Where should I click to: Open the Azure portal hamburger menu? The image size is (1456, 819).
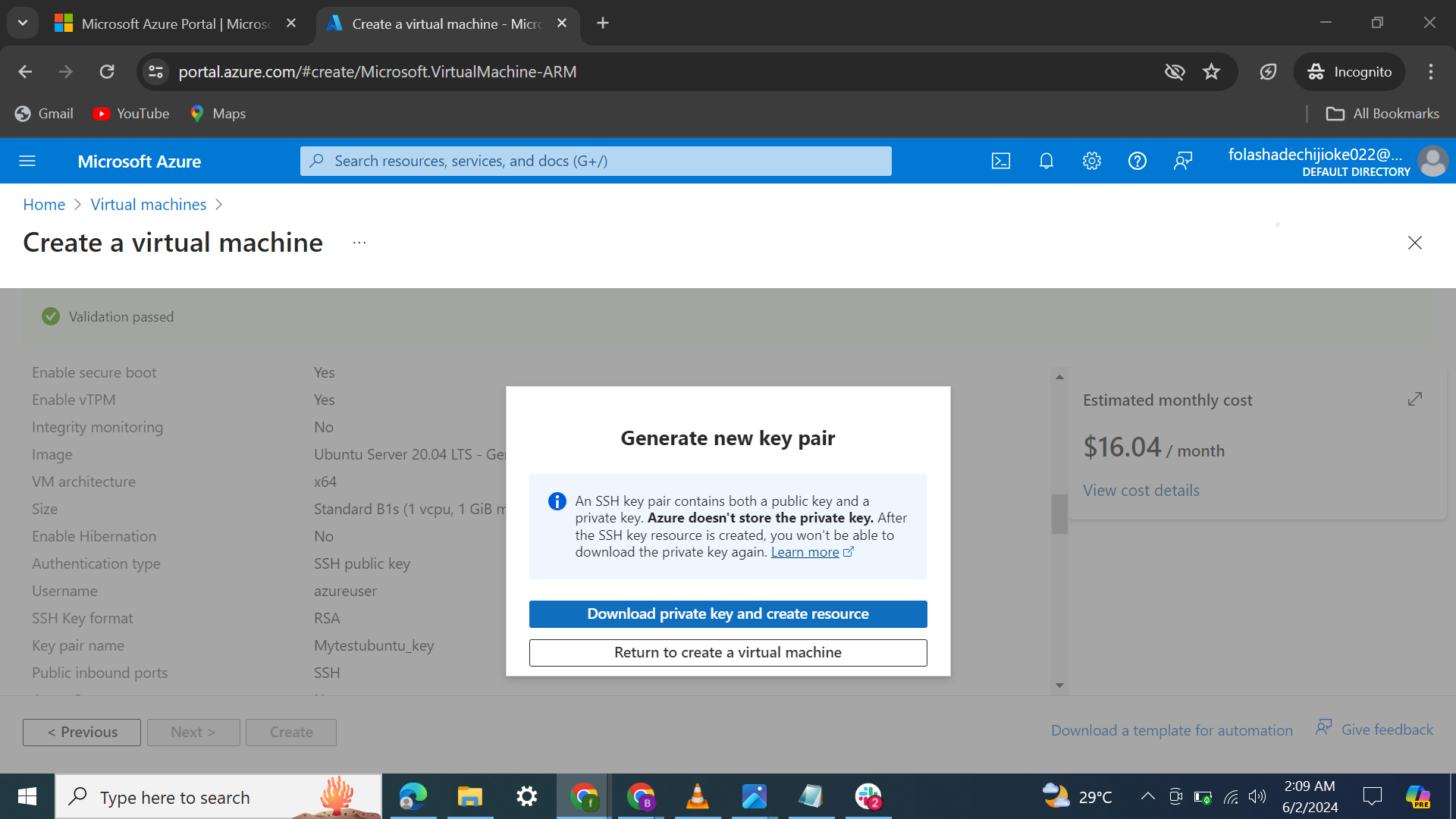27,161
